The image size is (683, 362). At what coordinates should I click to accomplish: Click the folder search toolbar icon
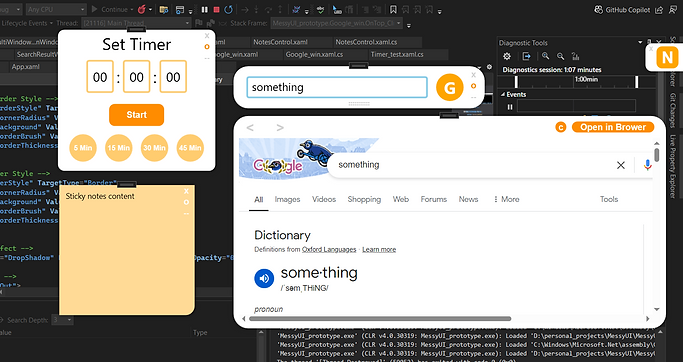pyautogui.click(x=164, y=10)
